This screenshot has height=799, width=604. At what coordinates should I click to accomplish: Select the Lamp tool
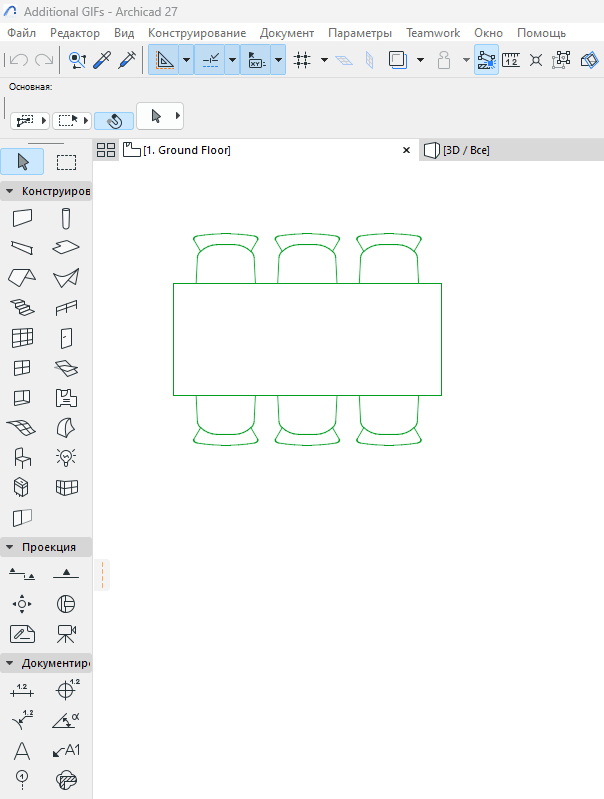point(66,458)
